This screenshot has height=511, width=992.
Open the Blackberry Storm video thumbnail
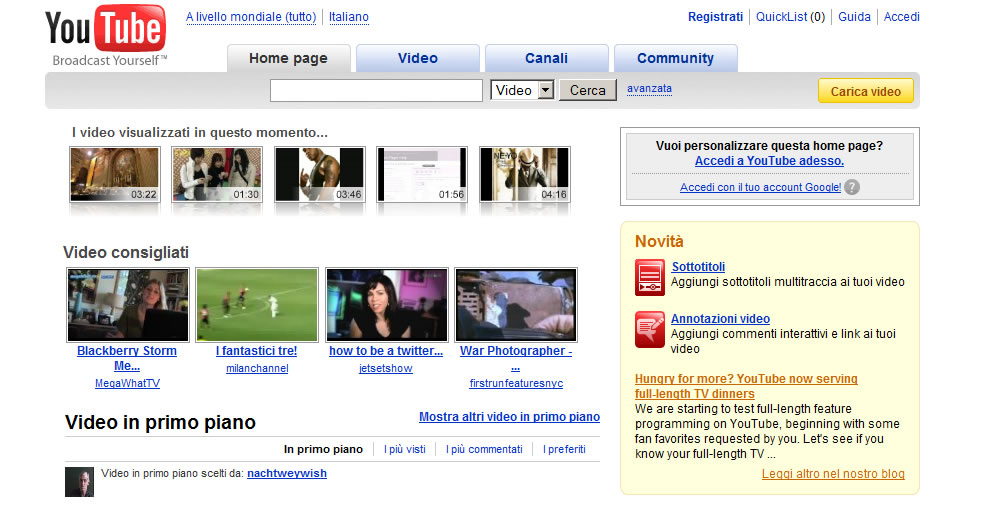click(x=128, y=305)
